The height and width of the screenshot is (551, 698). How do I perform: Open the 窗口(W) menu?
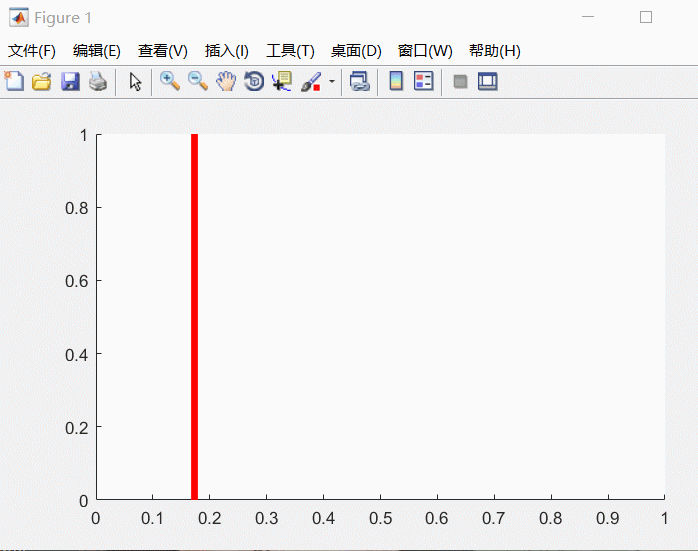pyautogui.click(x=425, y=51)
